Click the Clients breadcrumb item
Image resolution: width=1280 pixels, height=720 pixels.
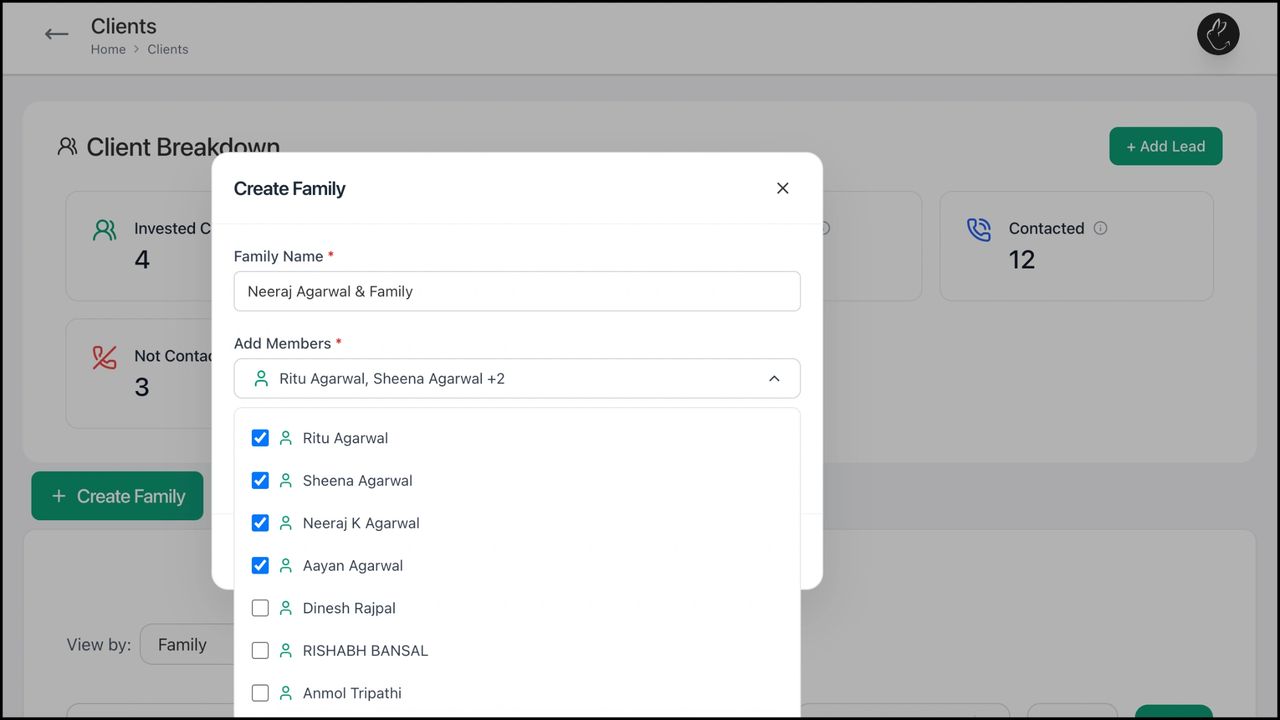pos(167,49)
